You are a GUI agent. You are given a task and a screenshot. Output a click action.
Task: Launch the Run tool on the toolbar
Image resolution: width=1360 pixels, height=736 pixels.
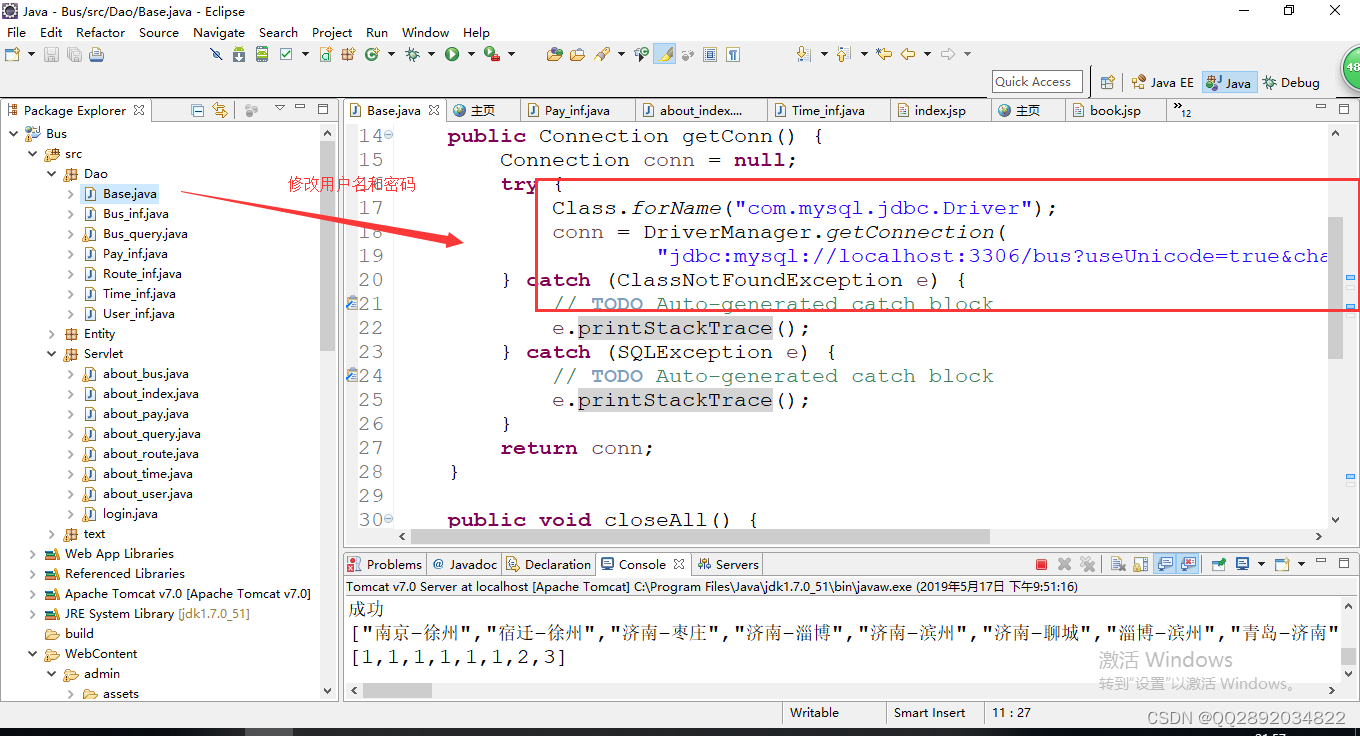451,54
